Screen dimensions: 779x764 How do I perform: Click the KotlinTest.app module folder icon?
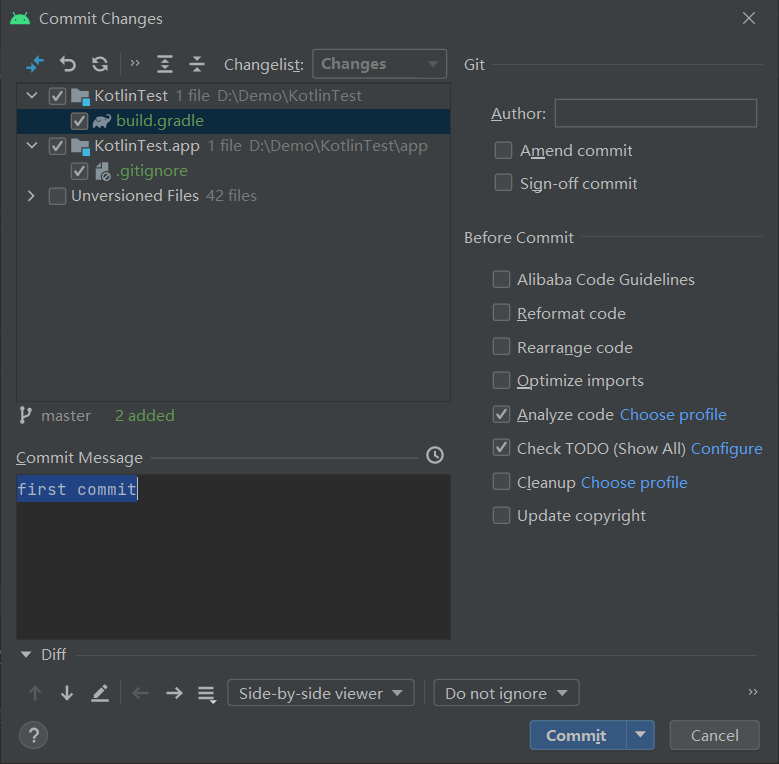(x=80, y=146)
